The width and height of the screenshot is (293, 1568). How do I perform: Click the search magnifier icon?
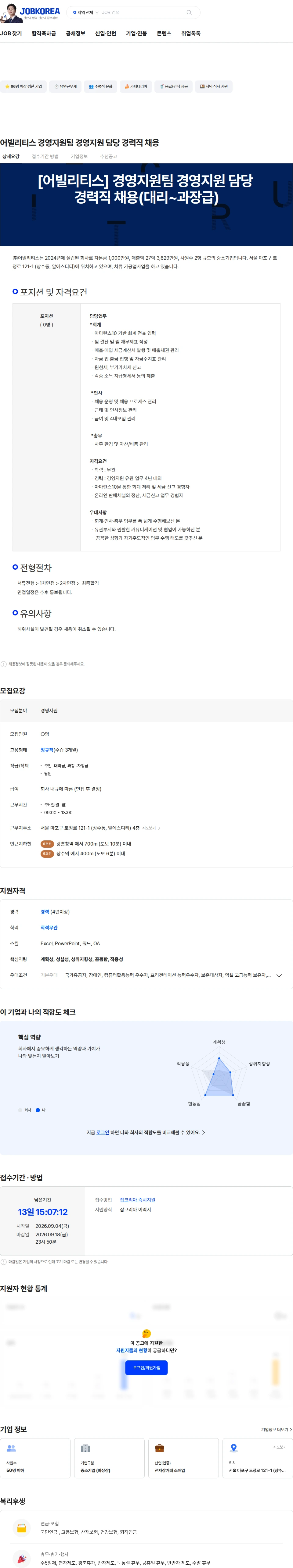[189, 12]
